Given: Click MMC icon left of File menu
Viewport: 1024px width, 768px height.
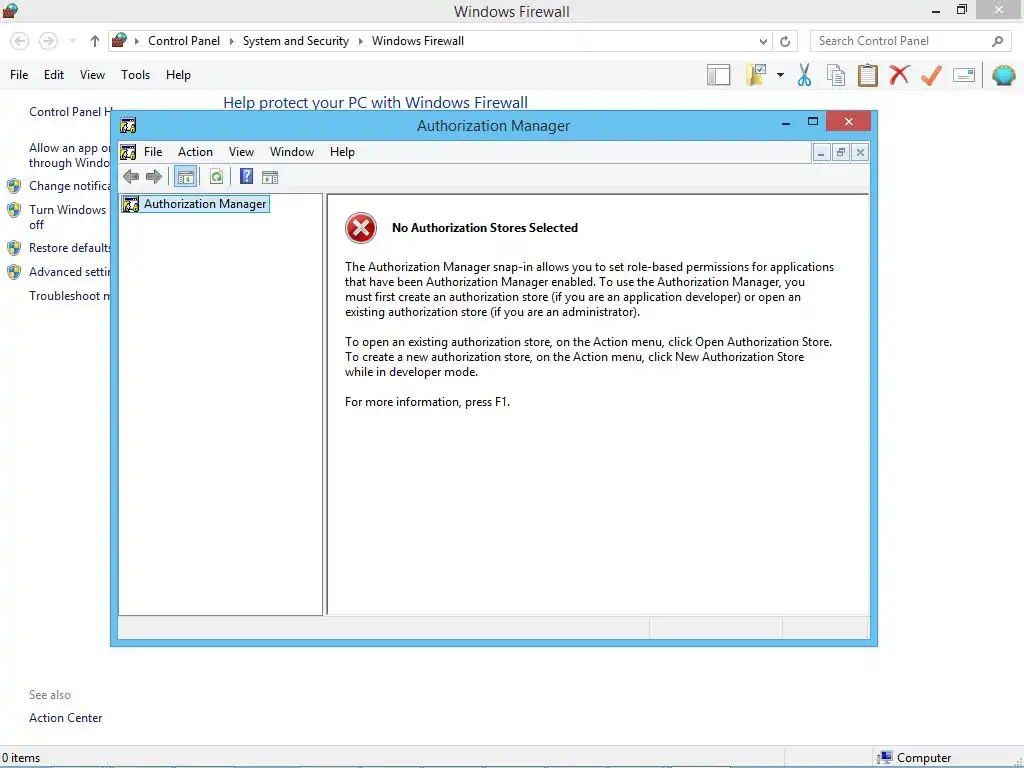Looking at the screenshot, I should 128,152.
